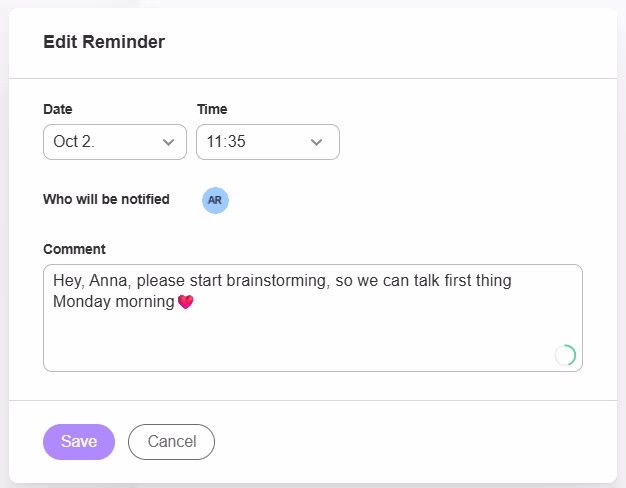Click the "Comment" field label
The width and height of the screenshot is (626, 488).
point(74,249)
